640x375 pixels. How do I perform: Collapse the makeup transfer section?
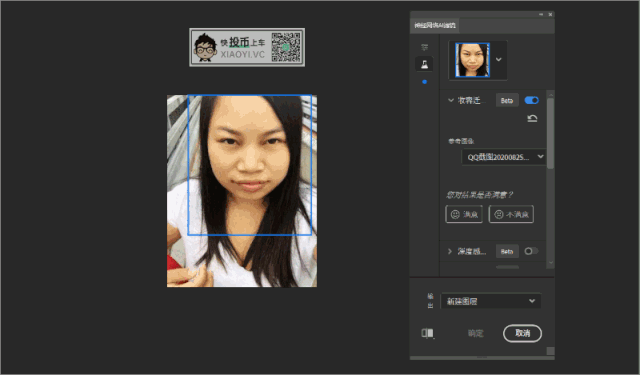coord(451,100)
